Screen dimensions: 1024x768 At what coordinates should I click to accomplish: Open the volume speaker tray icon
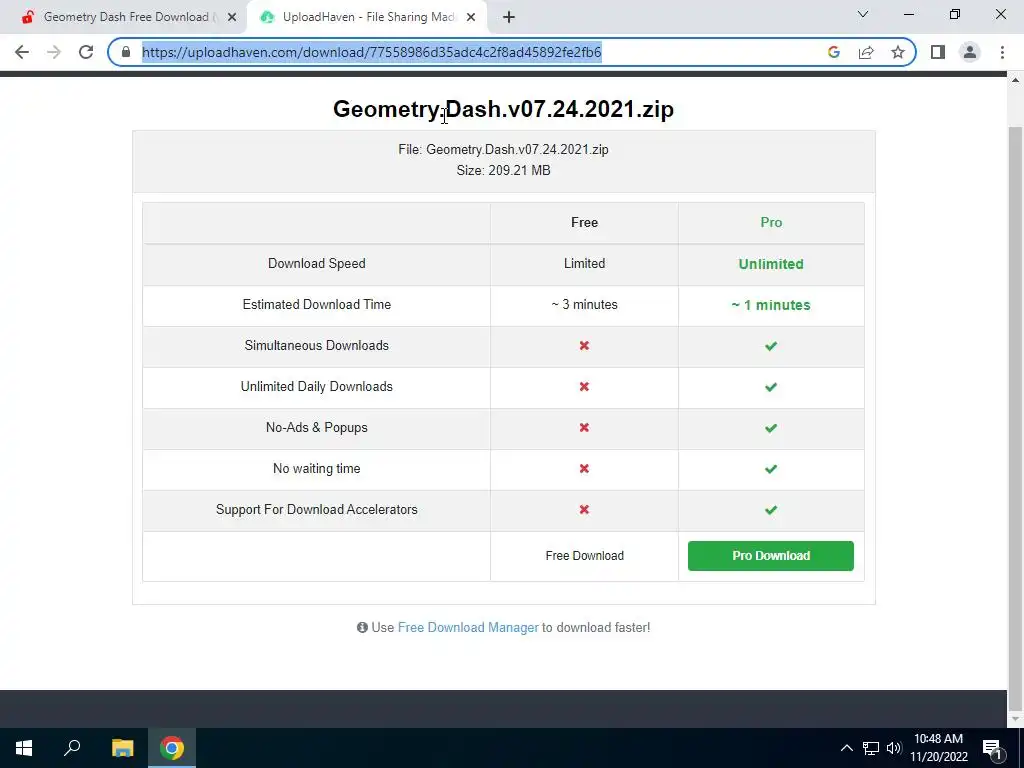894,748
